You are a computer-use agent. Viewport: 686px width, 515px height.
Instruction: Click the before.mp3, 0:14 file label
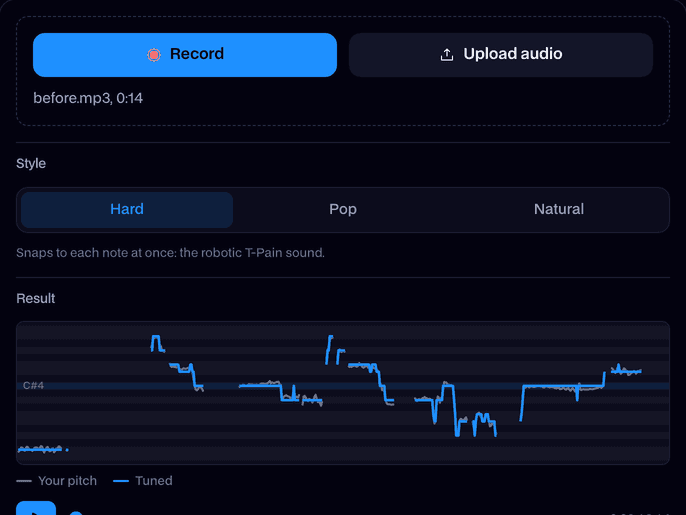point(88,98)
